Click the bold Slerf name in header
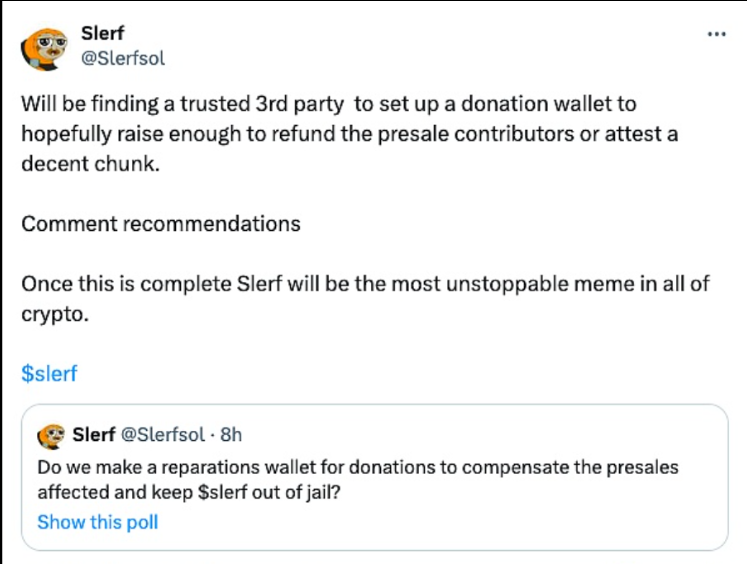This screenshot has height=564, width=747. [x=103, y=35]
